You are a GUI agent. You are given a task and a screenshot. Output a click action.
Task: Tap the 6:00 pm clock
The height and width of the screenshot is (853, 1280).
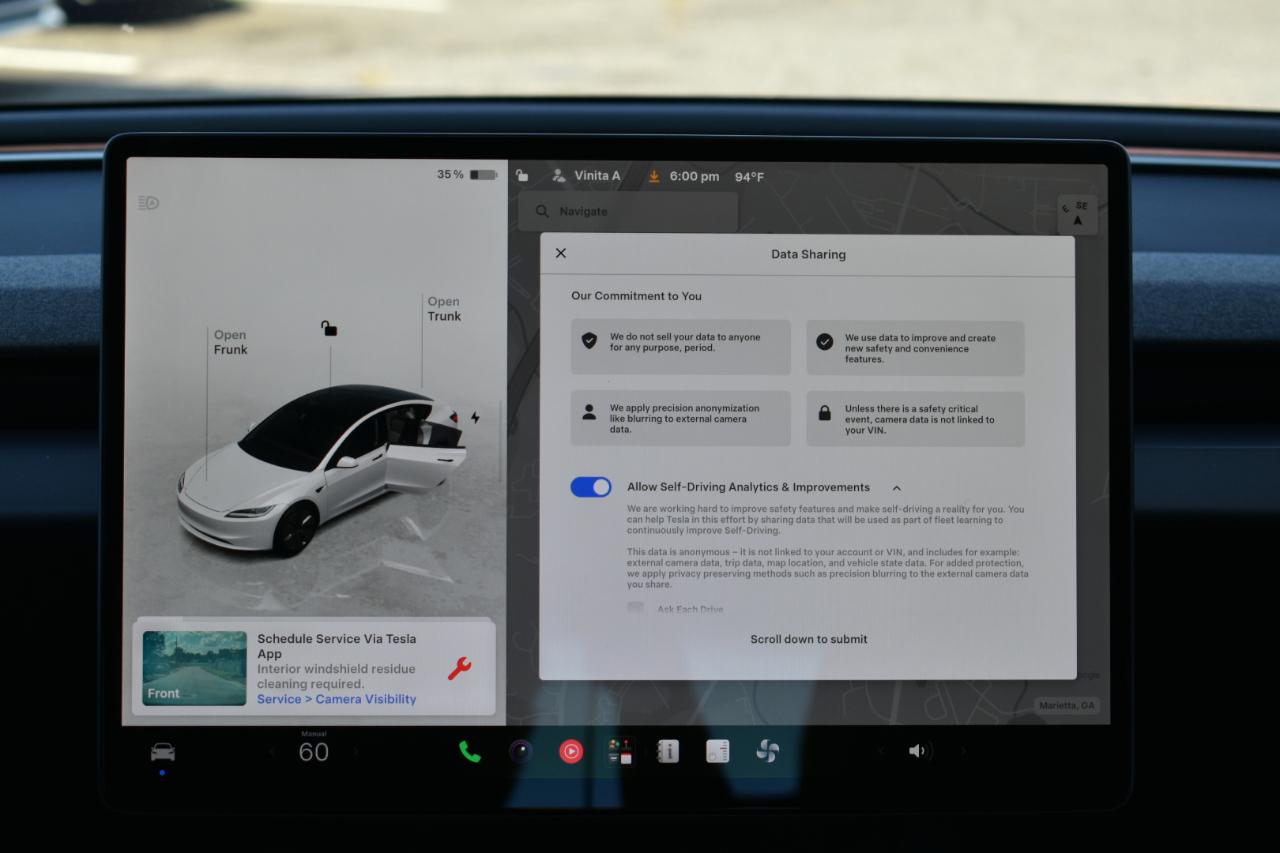pos(694,176)
